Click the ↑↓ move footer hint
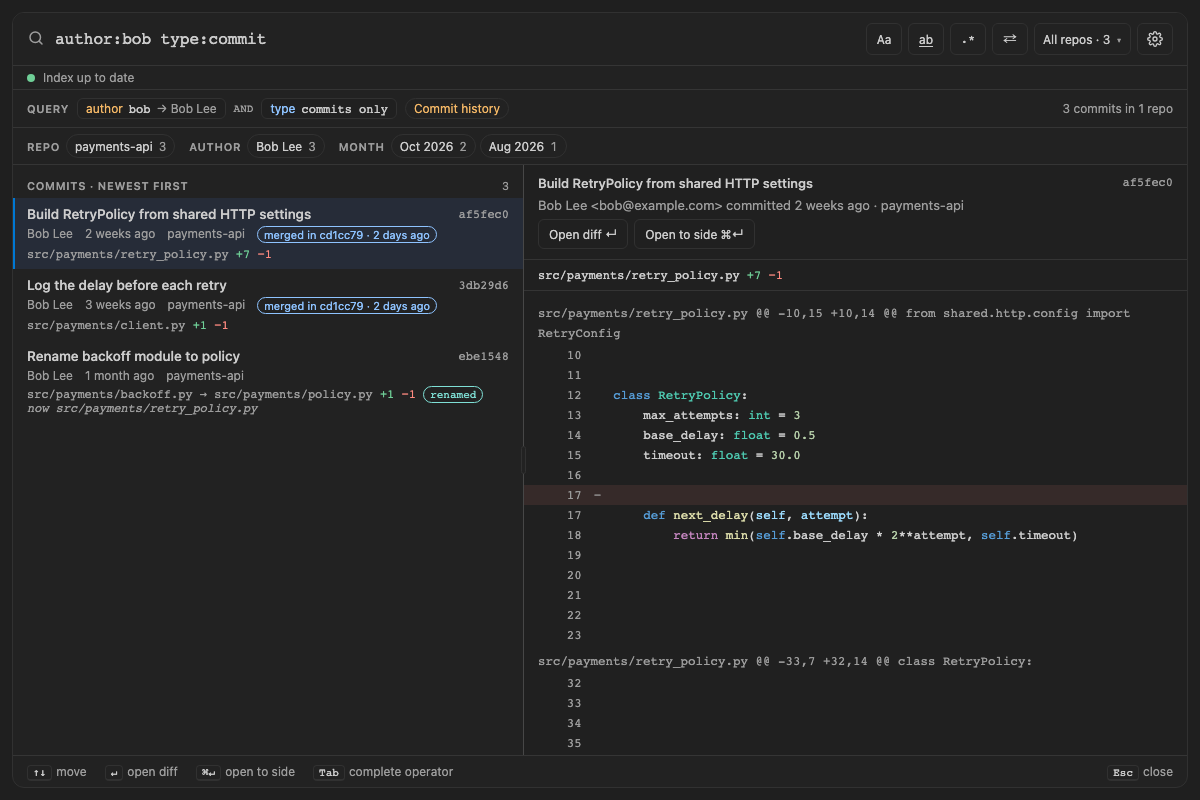Screen dimensions: 1200x800 click(57, 772)
